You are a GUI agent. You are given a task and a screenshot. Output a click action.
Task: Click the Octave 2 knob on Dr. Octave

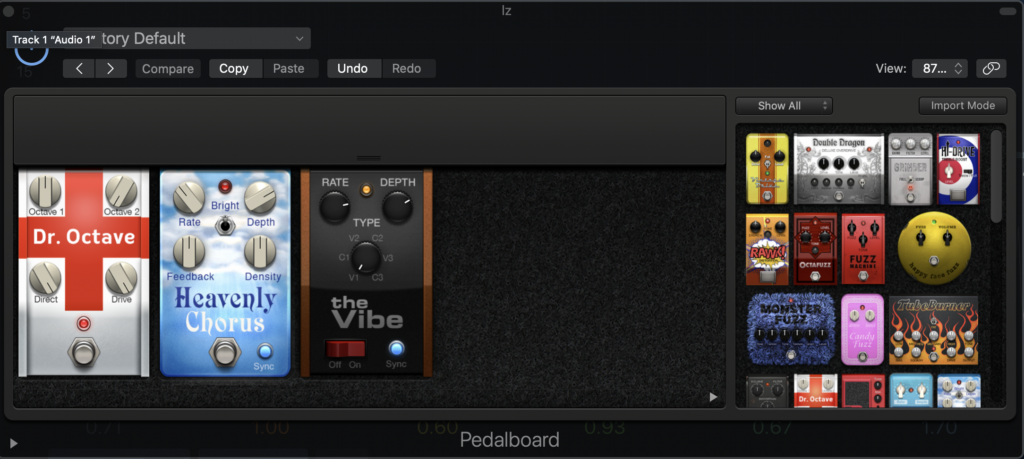click(121, 191)
